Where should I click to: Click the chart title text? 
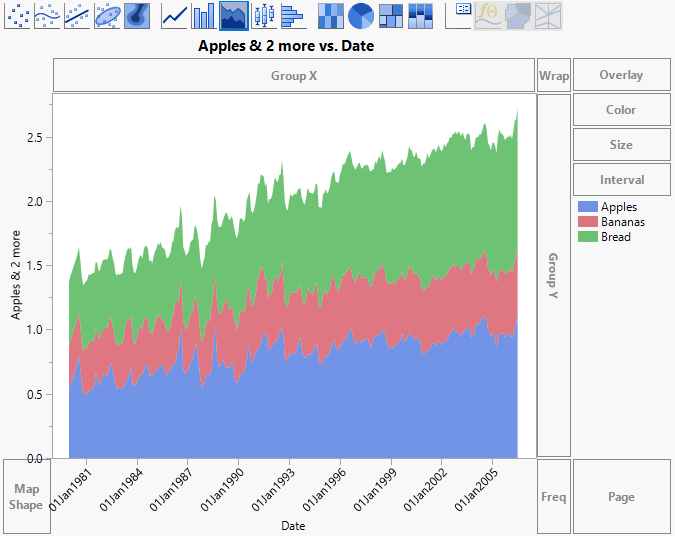[285, 45]
